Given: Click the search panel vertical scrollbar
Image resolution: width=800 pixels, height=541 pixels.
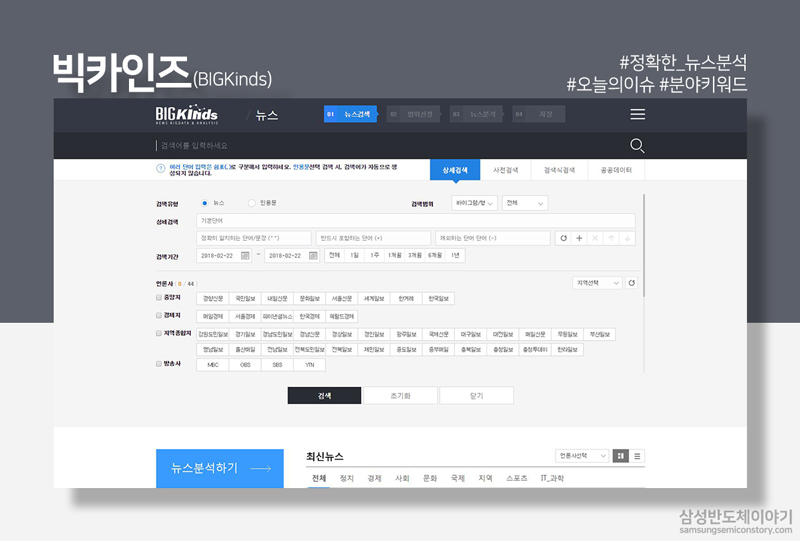Looking at the screenshot, I should pos(644,246).
